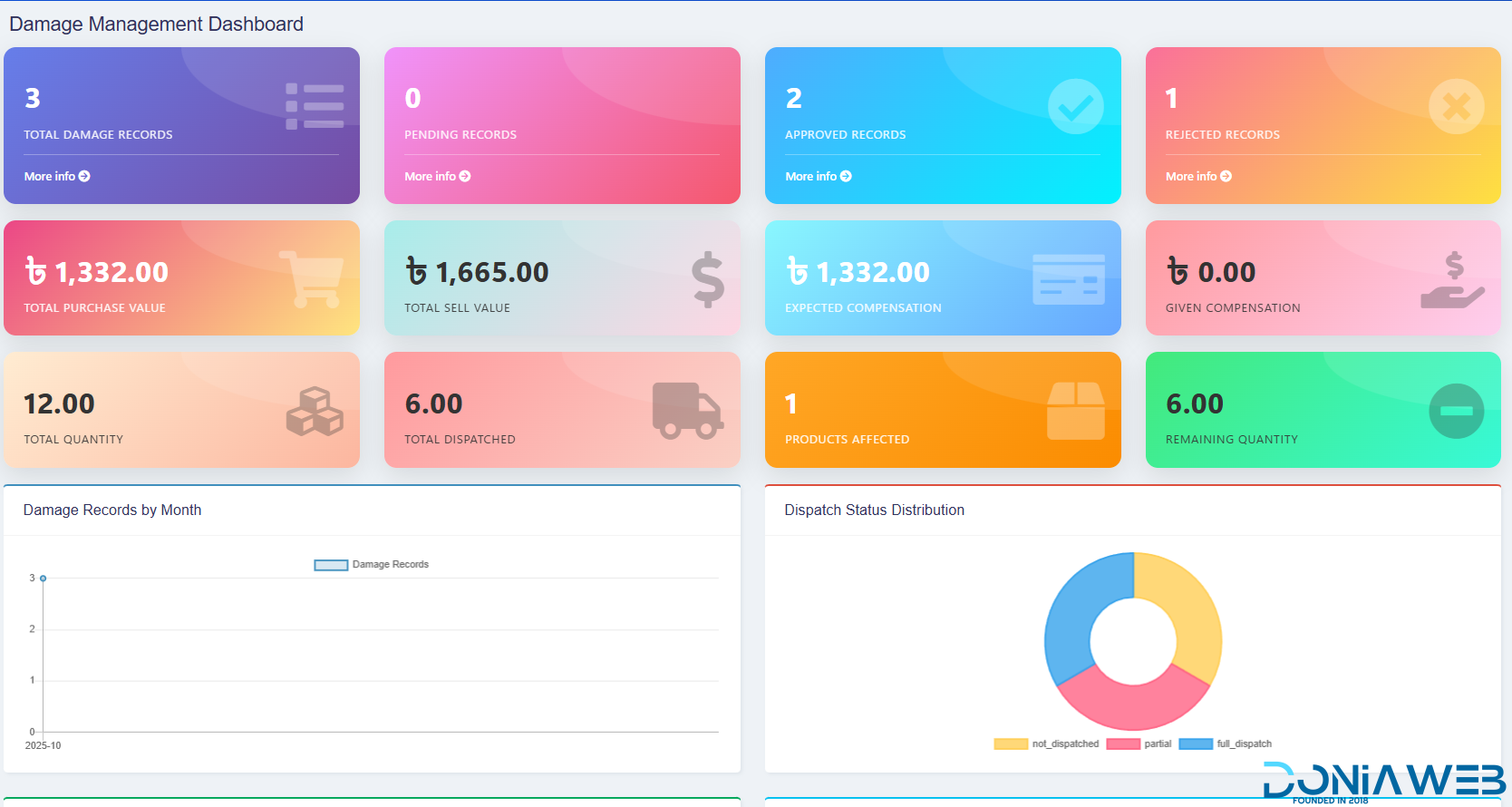
Task: Toggle the full_dispatch legend swatch
Action: point(1196,744)
